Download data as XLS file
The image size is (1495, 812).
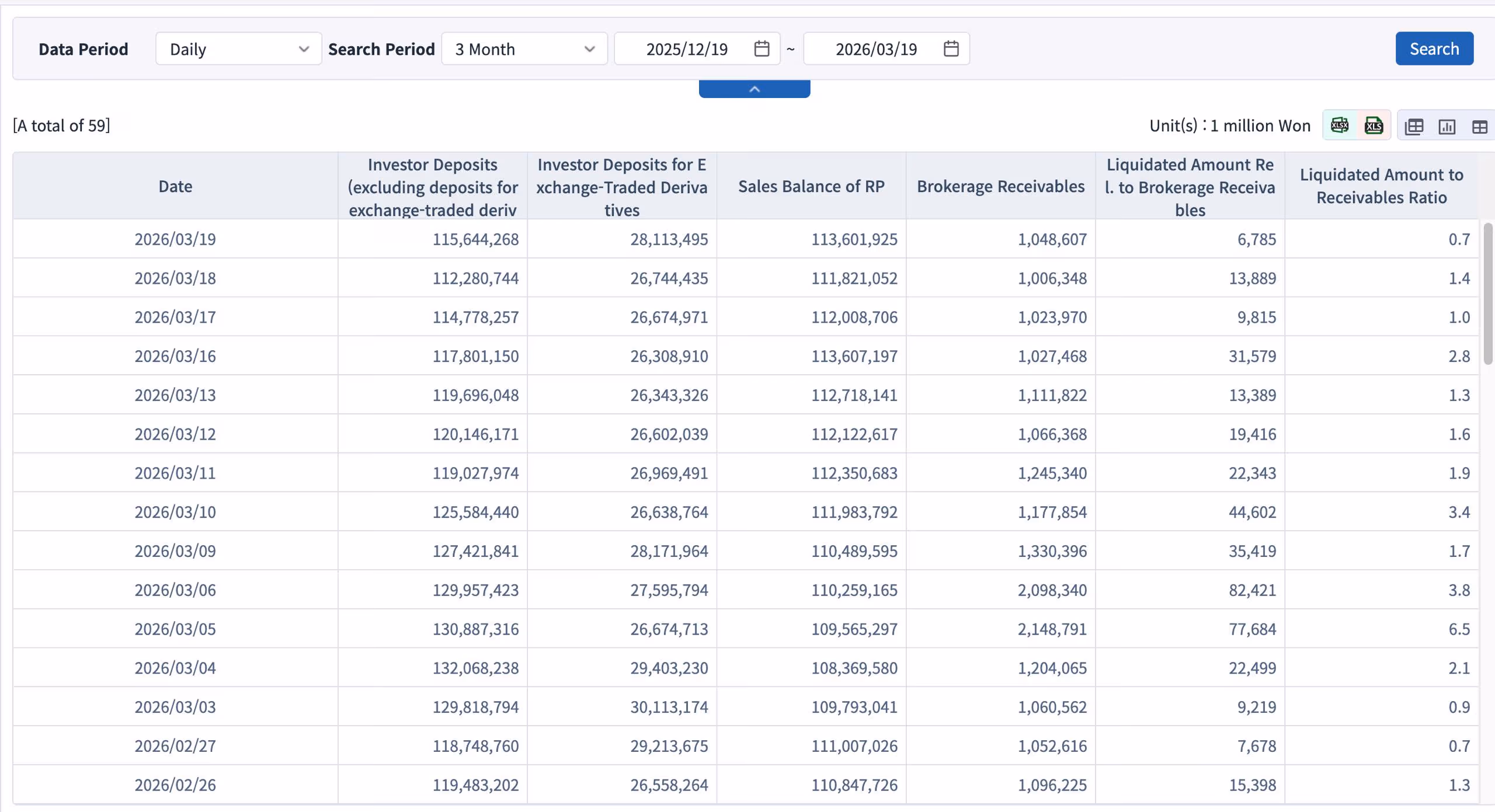coord(1374,126)
